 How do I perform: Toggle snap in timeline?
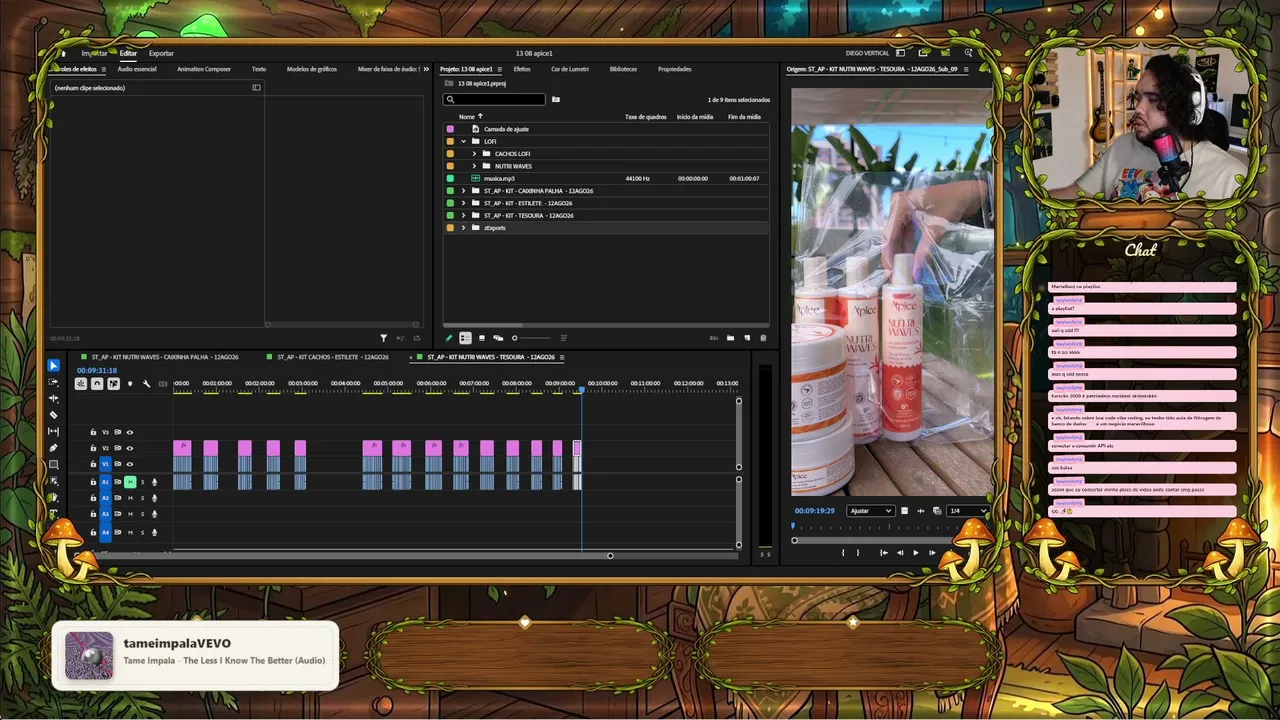[x=97, y=384]
